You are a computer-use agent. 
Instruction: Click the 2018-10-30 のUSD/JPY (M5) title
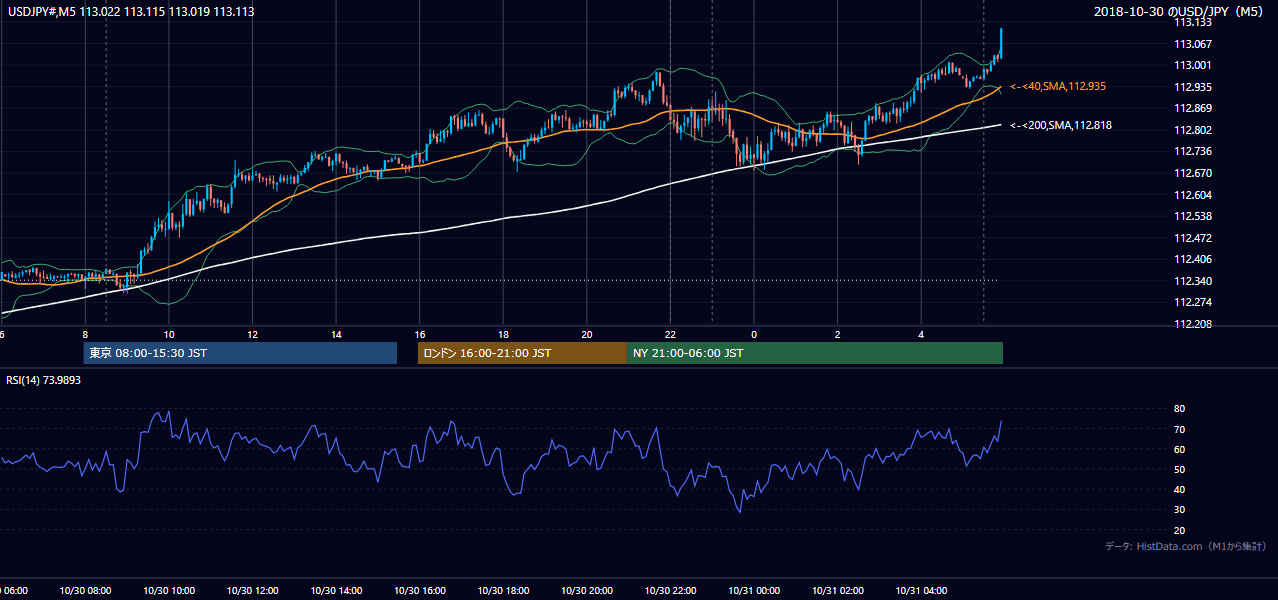1180,12
